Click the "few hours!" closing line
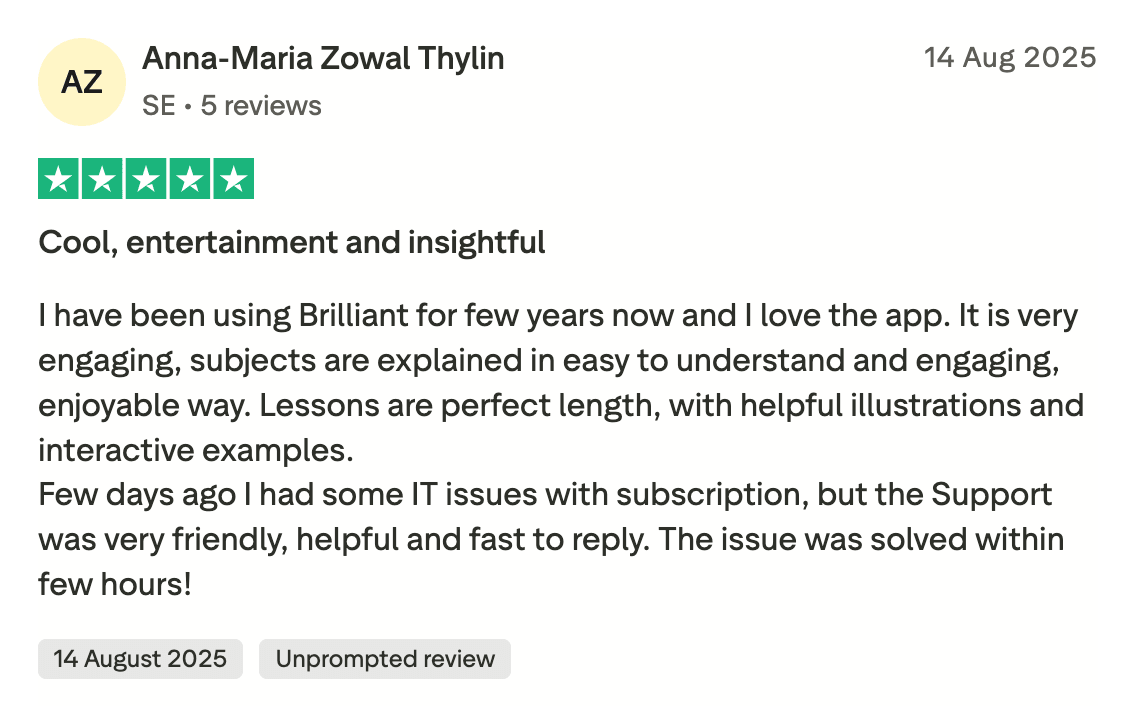 pyautogui.click(x=114, y=584)
